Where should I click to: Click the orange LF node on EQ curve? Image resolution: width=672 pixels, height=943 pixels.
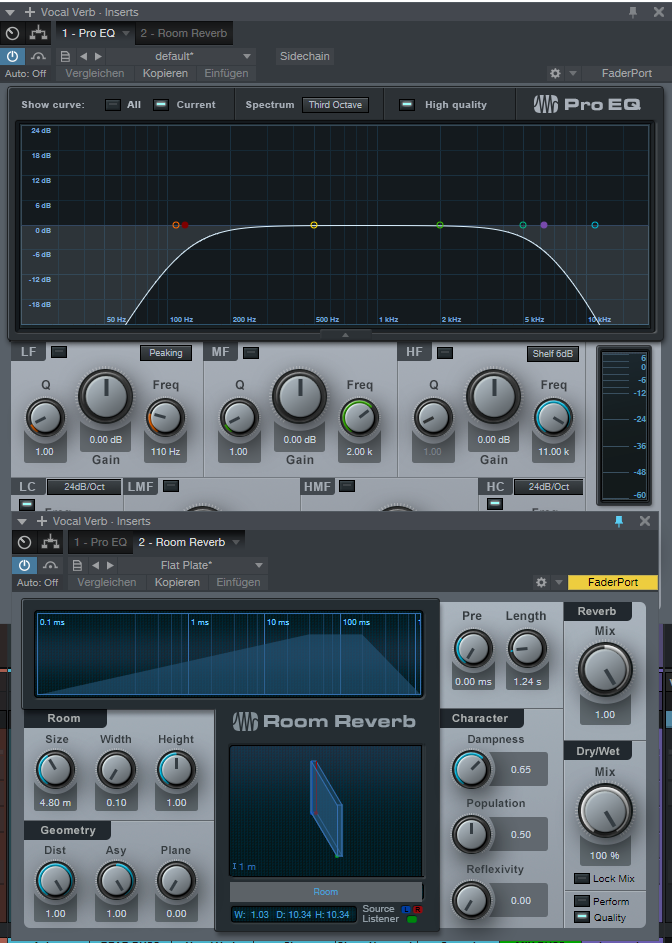pos(176,225)
